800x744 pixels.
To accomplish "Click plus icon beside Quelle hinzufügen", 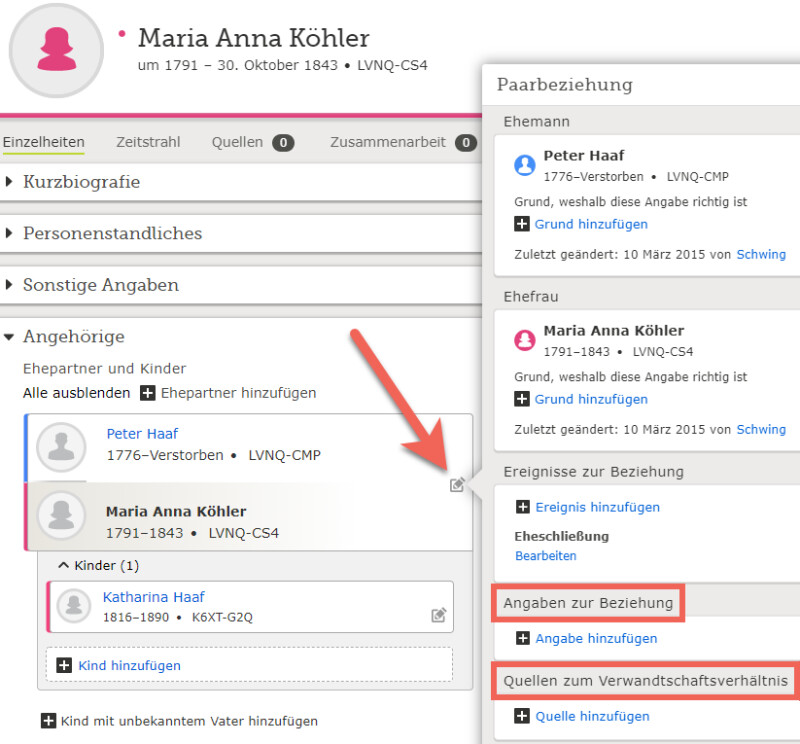I will point(521,716).
